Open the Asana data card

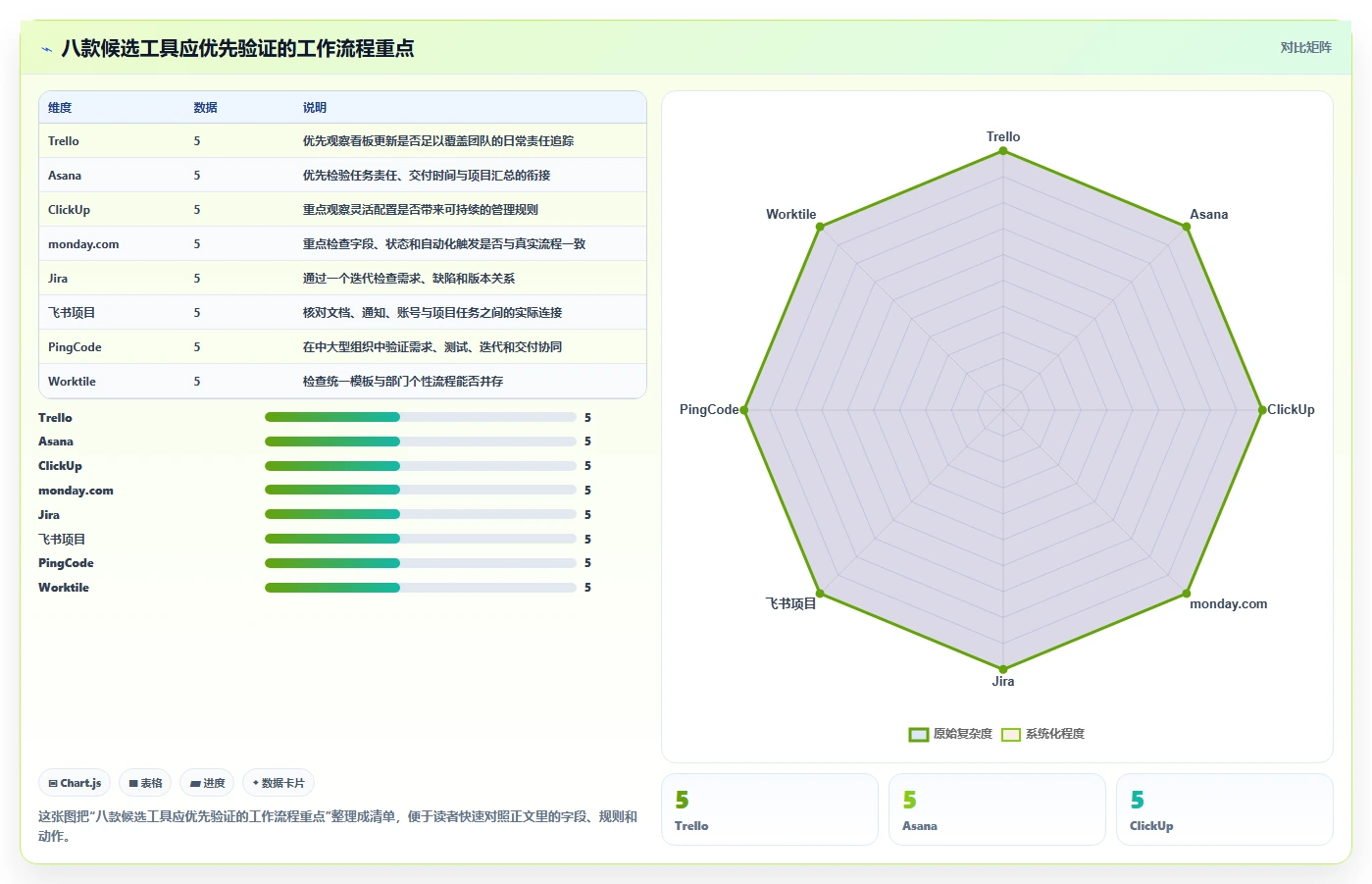pyautogui.click(x=997, y=809)
